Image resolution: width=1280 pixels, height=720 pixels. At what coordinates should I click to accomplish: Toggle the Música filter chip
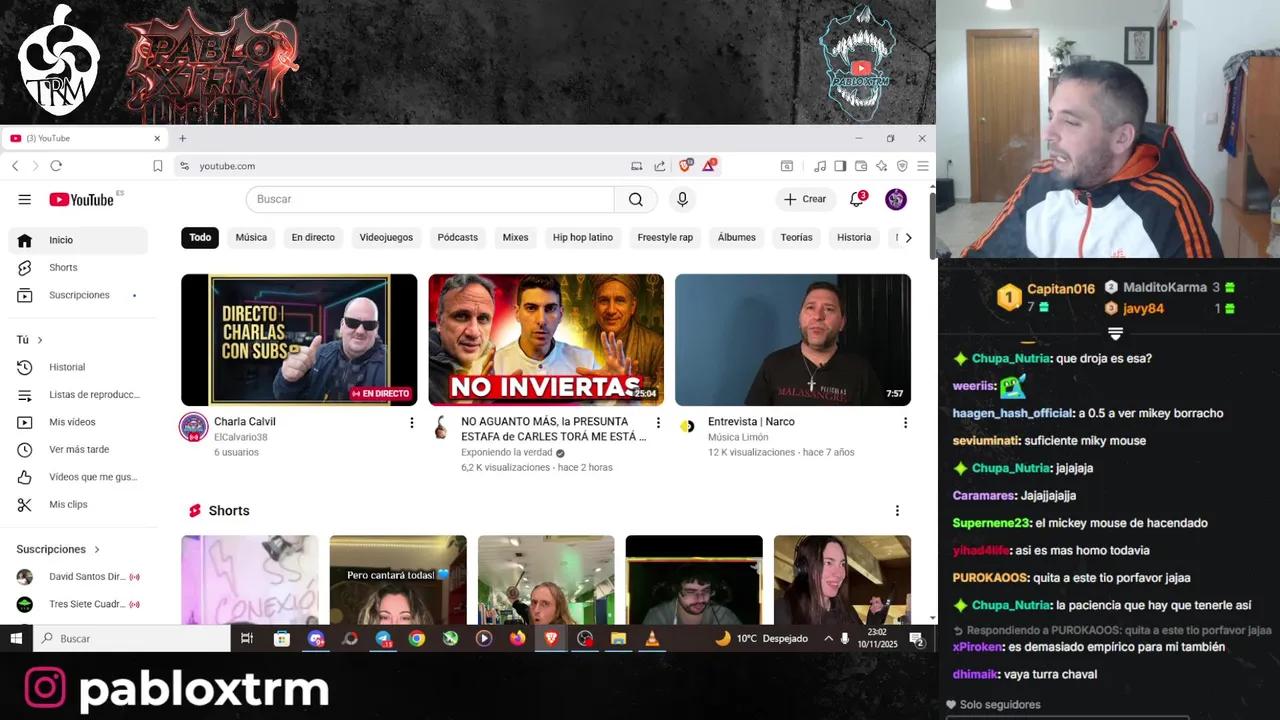click(x=250, y=237)
